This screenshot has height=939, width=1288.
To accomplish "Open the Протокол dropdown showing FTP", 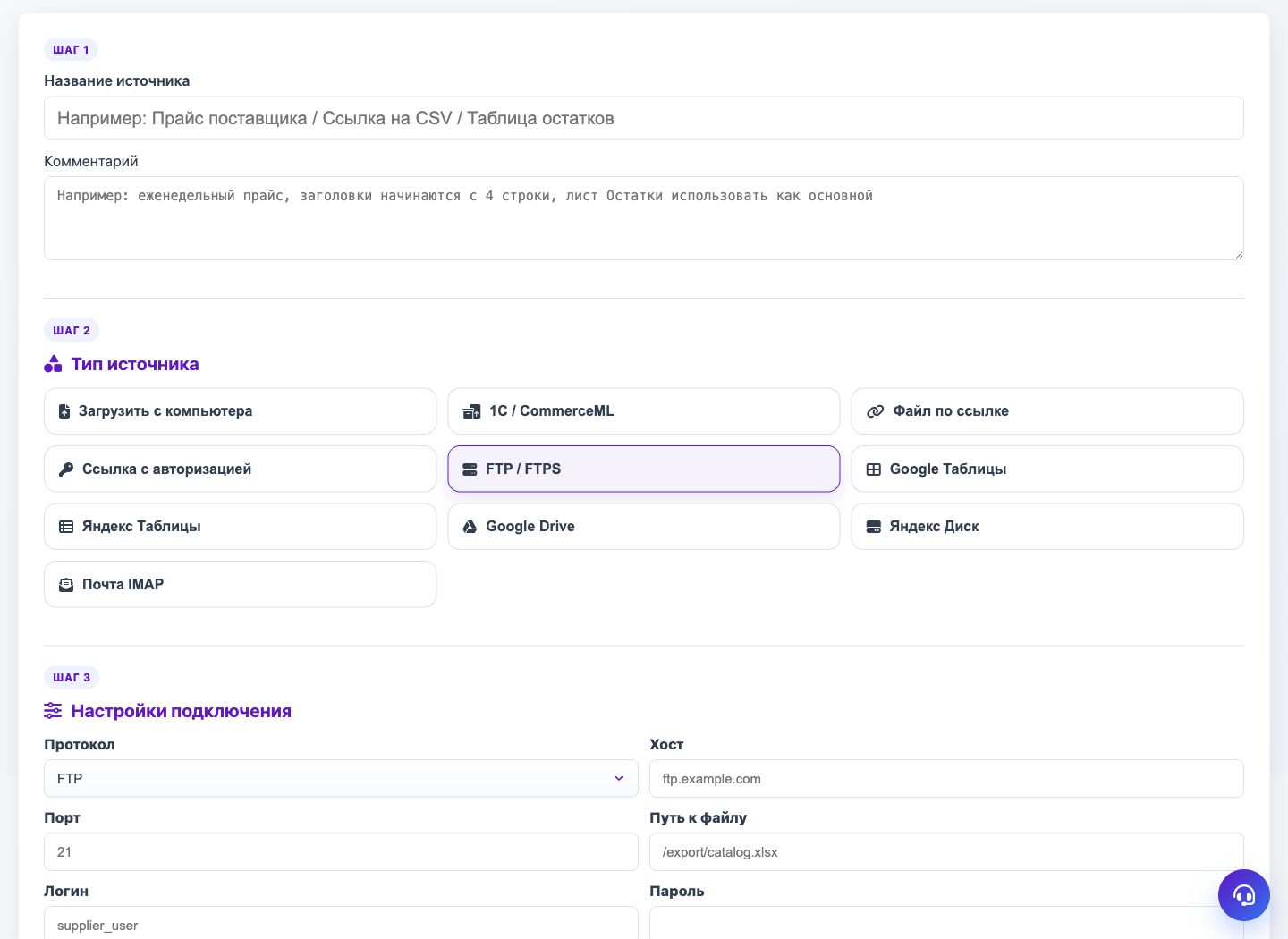I will click(x=341, y=779).
